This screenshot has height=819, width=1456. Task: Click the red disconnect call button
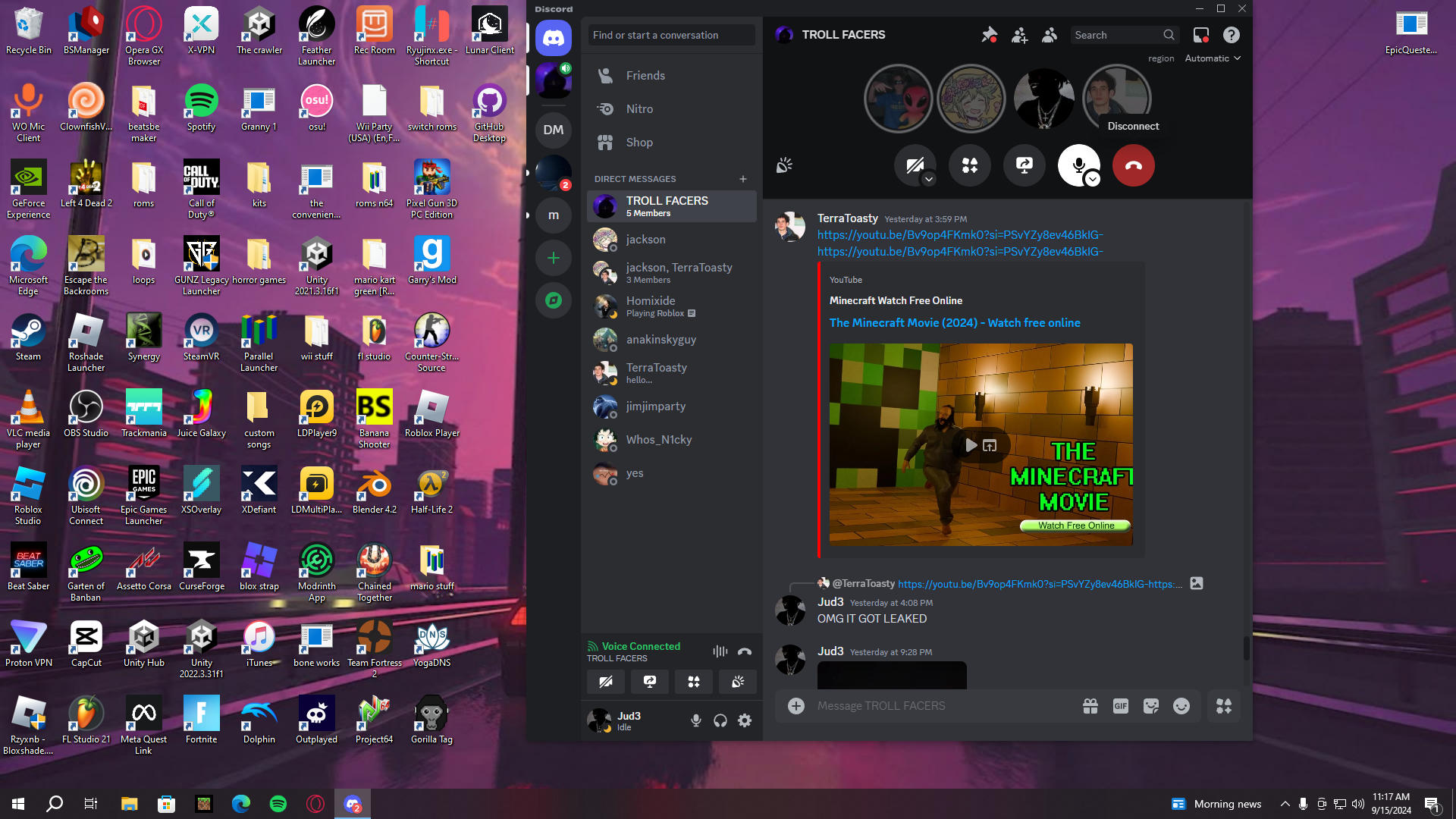coord(1133,165)
